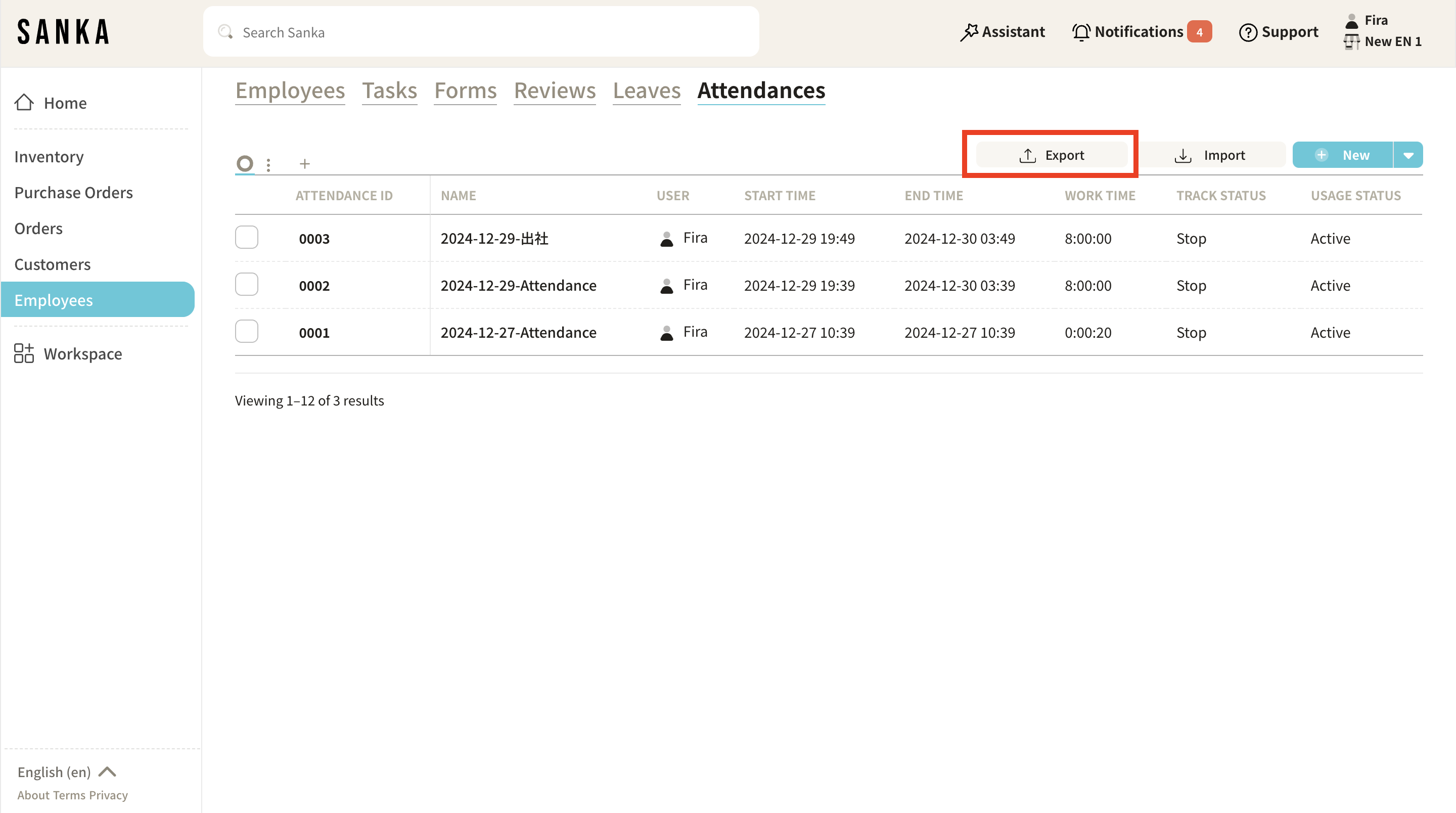Click the Home house icon in sidebar
Image resolution: width=1456 pixels, height=813 pixels.
tap(24, 102)
